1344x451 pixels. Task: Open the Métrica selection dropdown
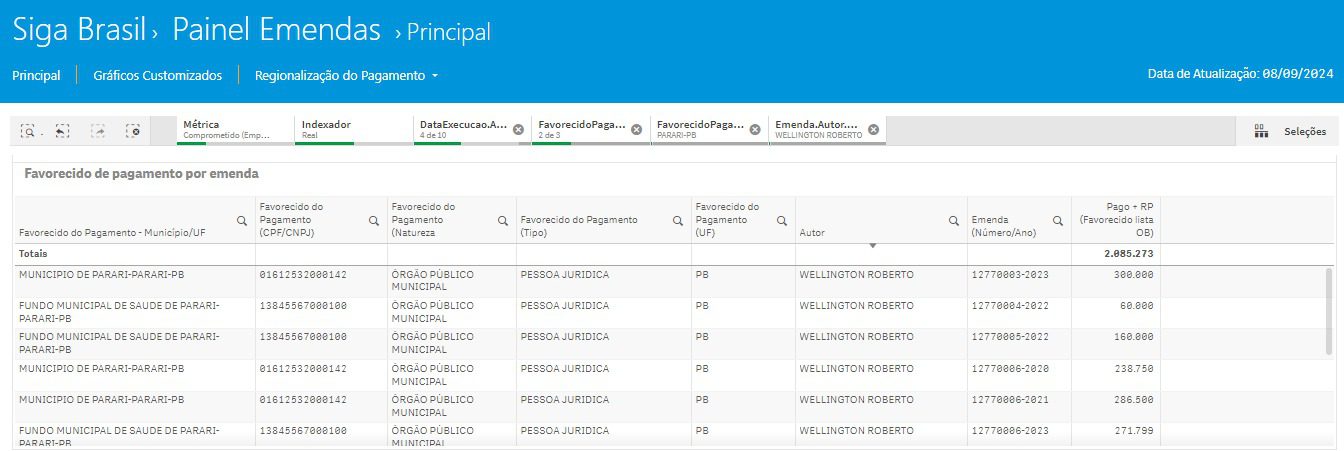pos(234,130)
